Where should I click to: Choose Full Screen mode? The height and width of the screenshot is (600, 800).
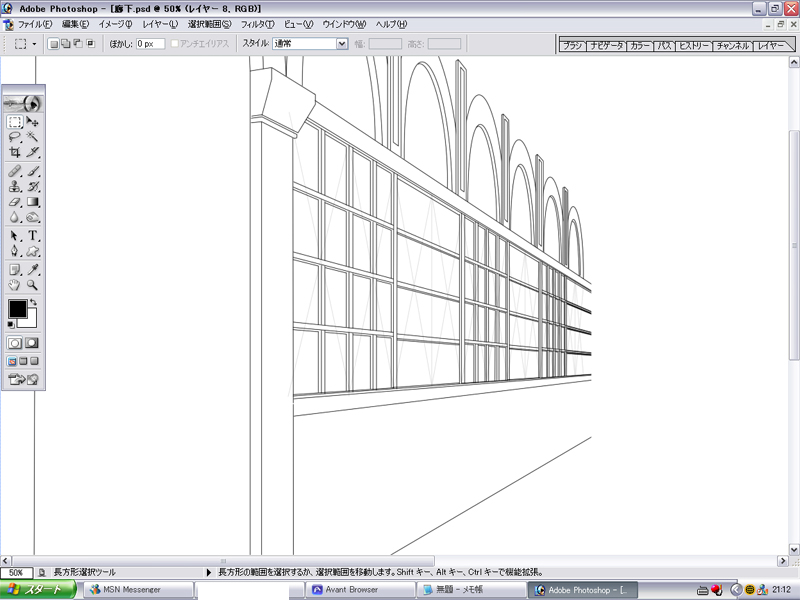34,361
